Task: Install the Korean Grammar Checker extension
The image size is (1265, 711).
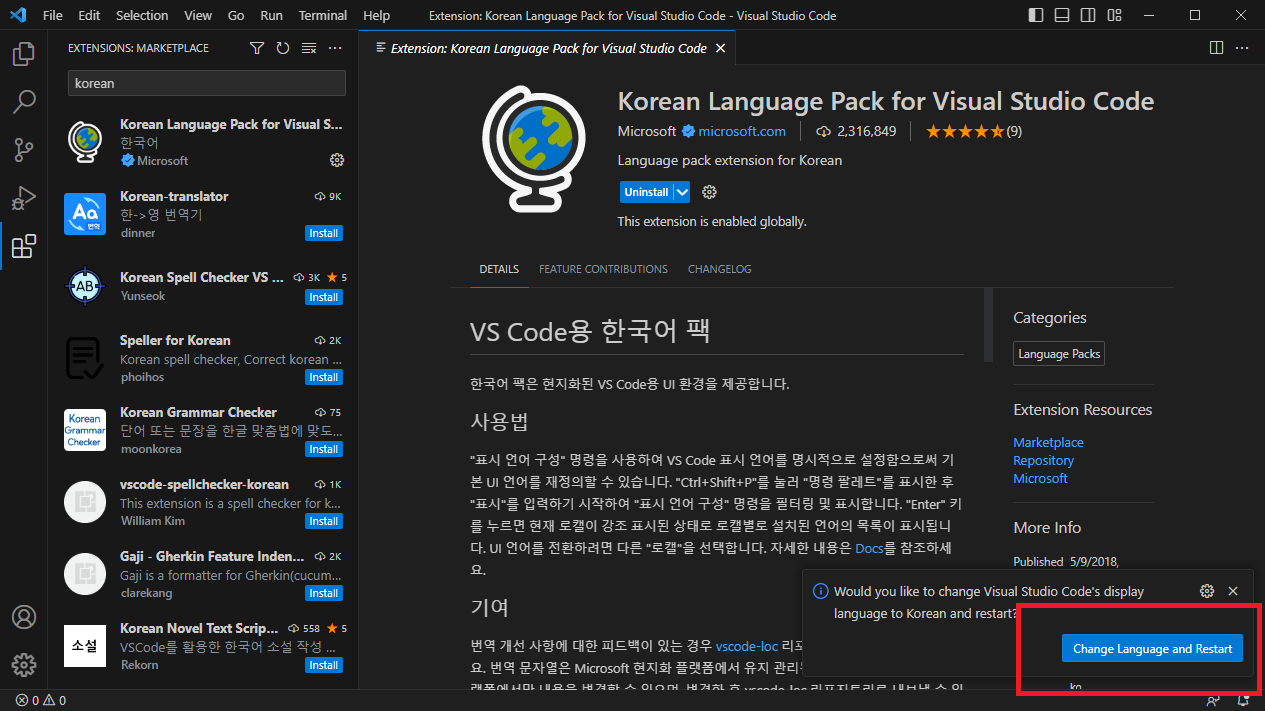Action: click(x=324, y=449)
